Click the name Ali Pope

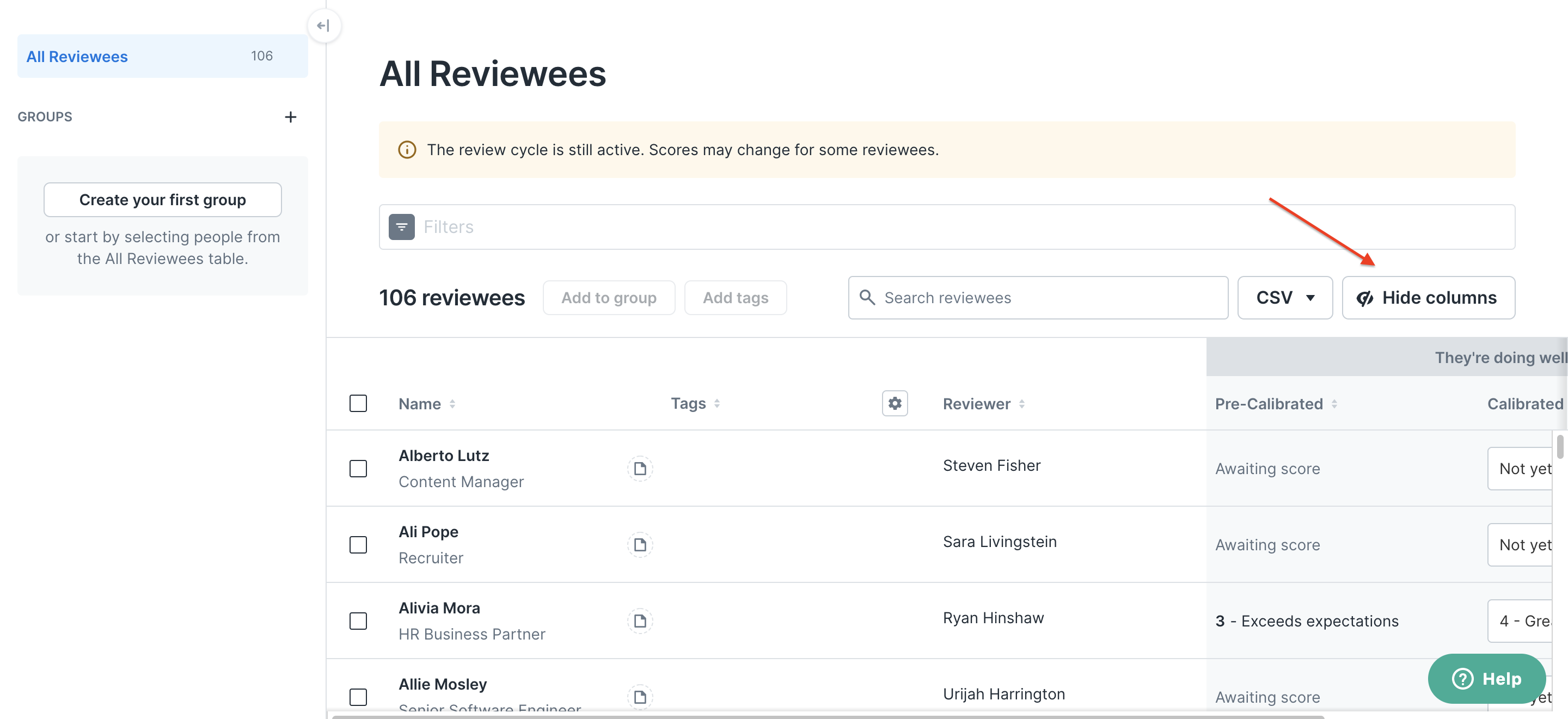(428, 532)
